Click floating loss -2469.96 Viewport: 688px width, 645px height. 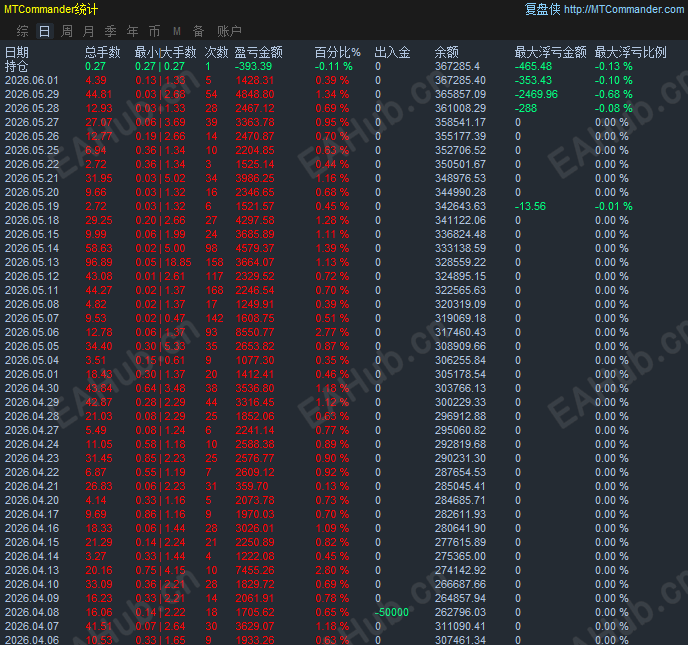[536, 95]
